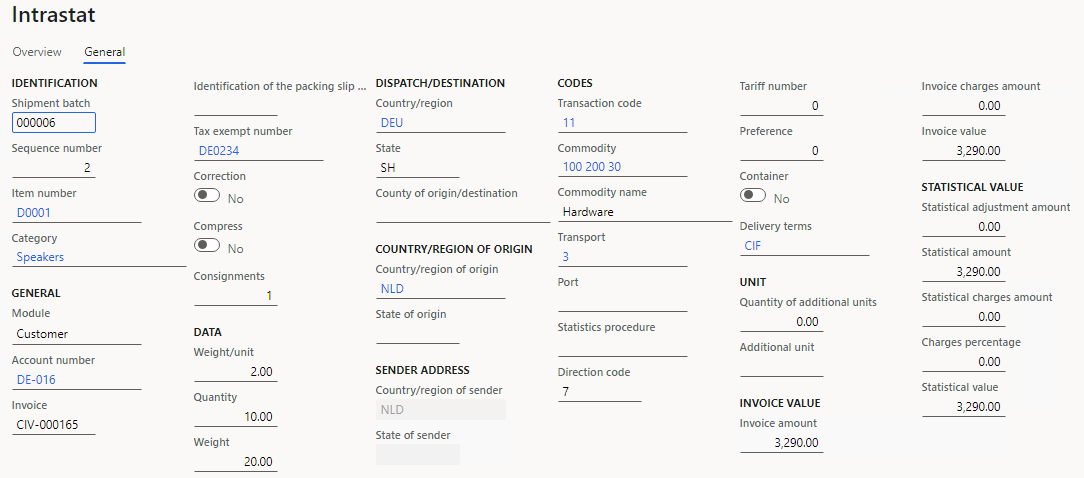
Task: Click the Tariff number field
Action: coord(781,106)
